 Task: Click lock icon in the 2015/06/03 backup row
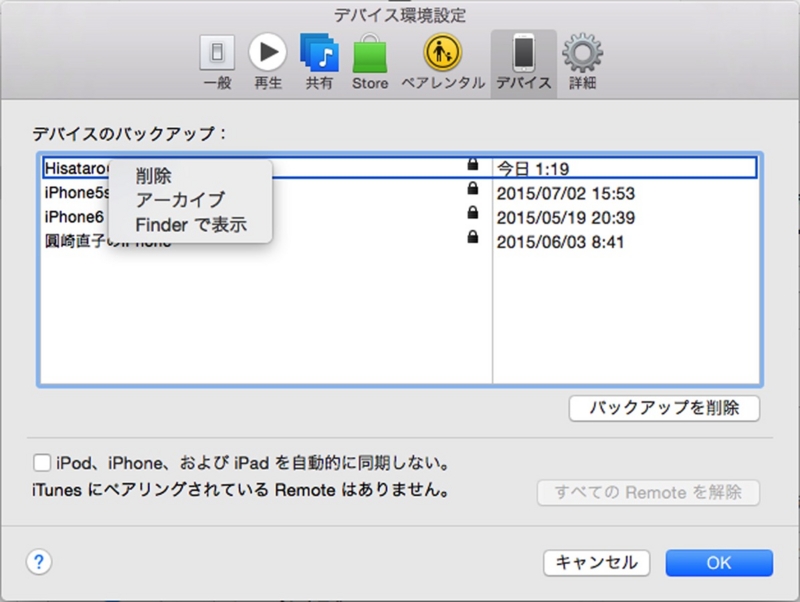point(473,237)
